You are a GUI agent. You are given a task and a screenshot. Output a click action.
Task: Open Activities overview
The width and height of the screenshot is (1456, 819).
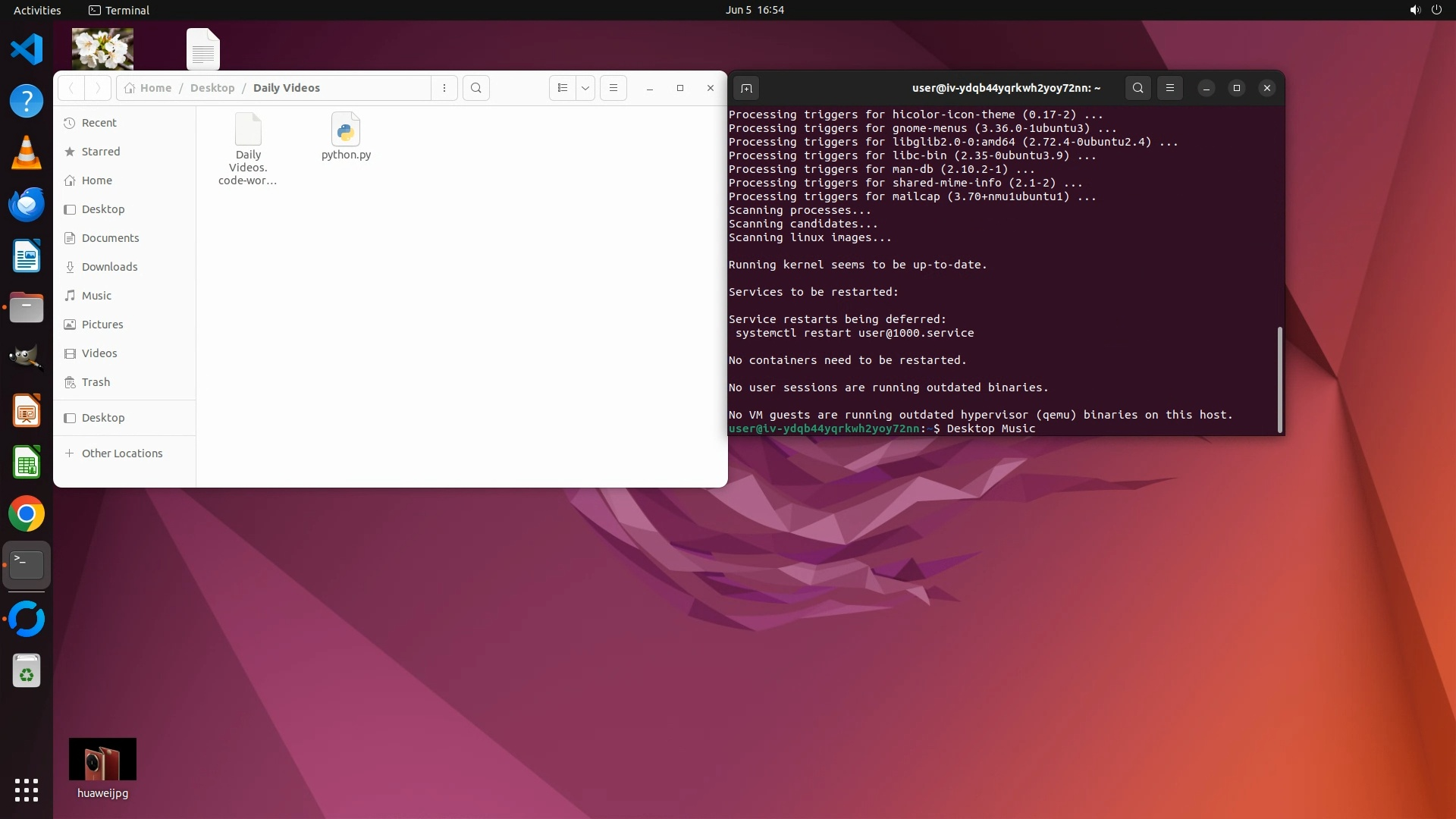coord(37,10)
